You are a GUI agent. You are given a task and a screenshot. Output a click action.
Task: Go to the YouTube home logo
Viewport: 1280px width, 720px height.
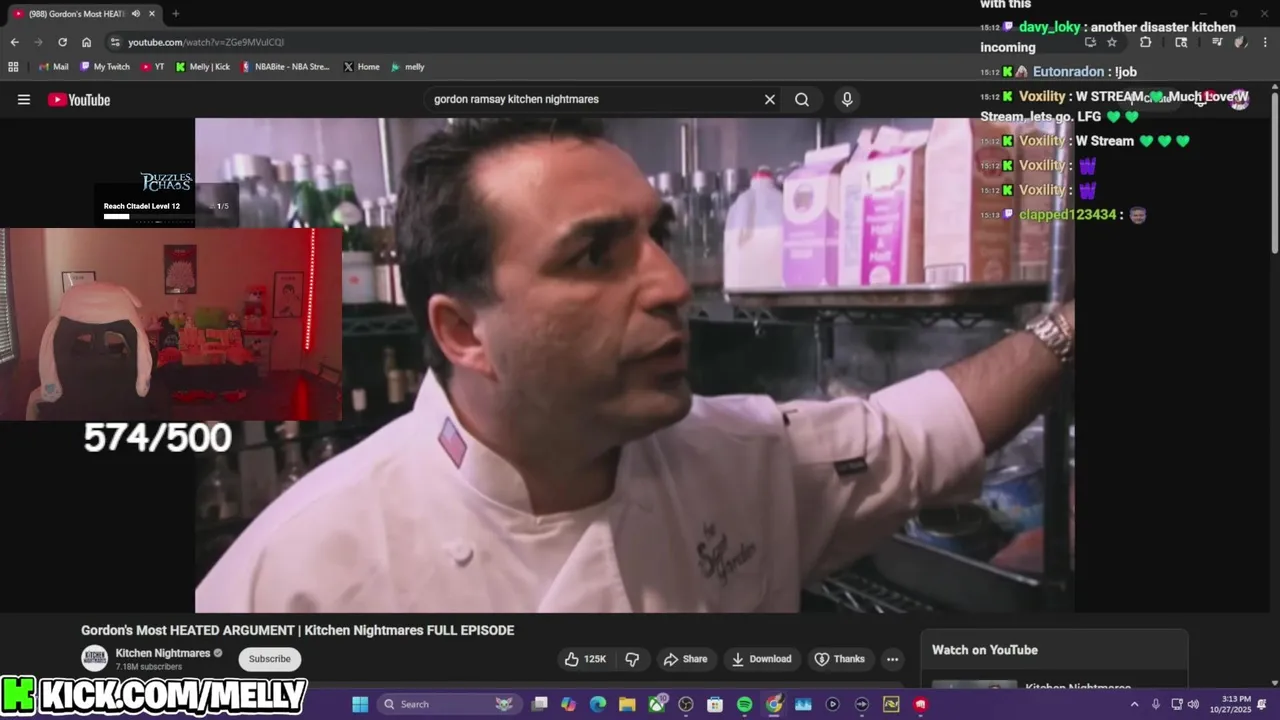79,99
